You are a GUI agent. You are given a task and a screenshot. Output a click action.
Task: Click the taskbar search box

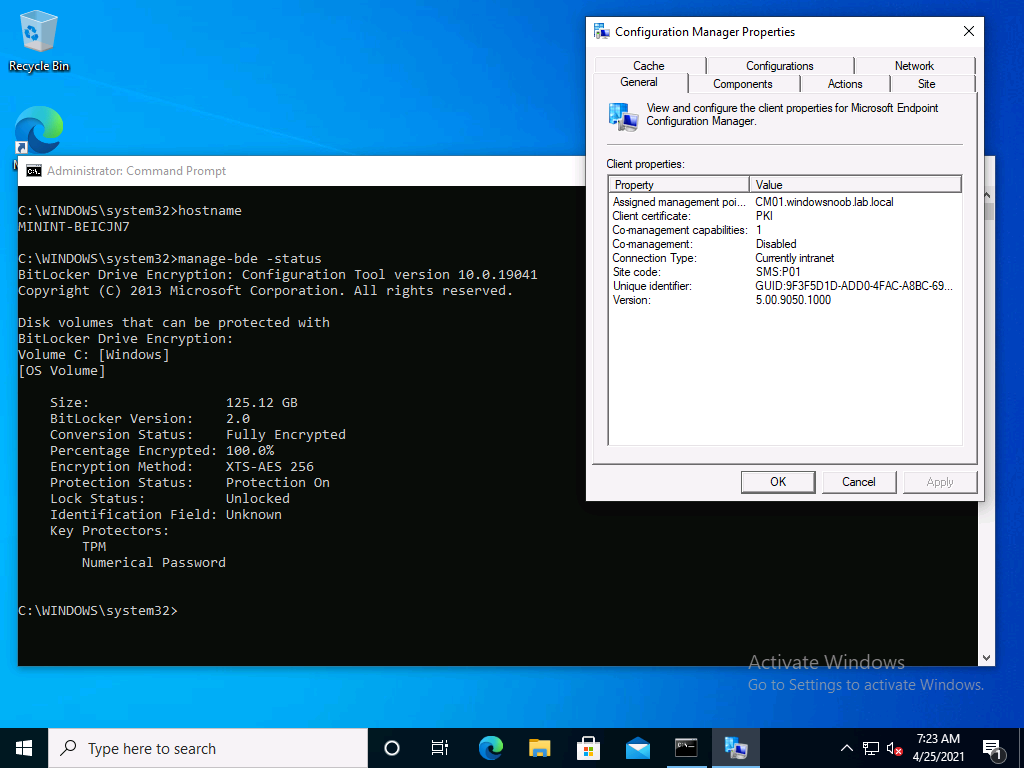tap(208, 748)
